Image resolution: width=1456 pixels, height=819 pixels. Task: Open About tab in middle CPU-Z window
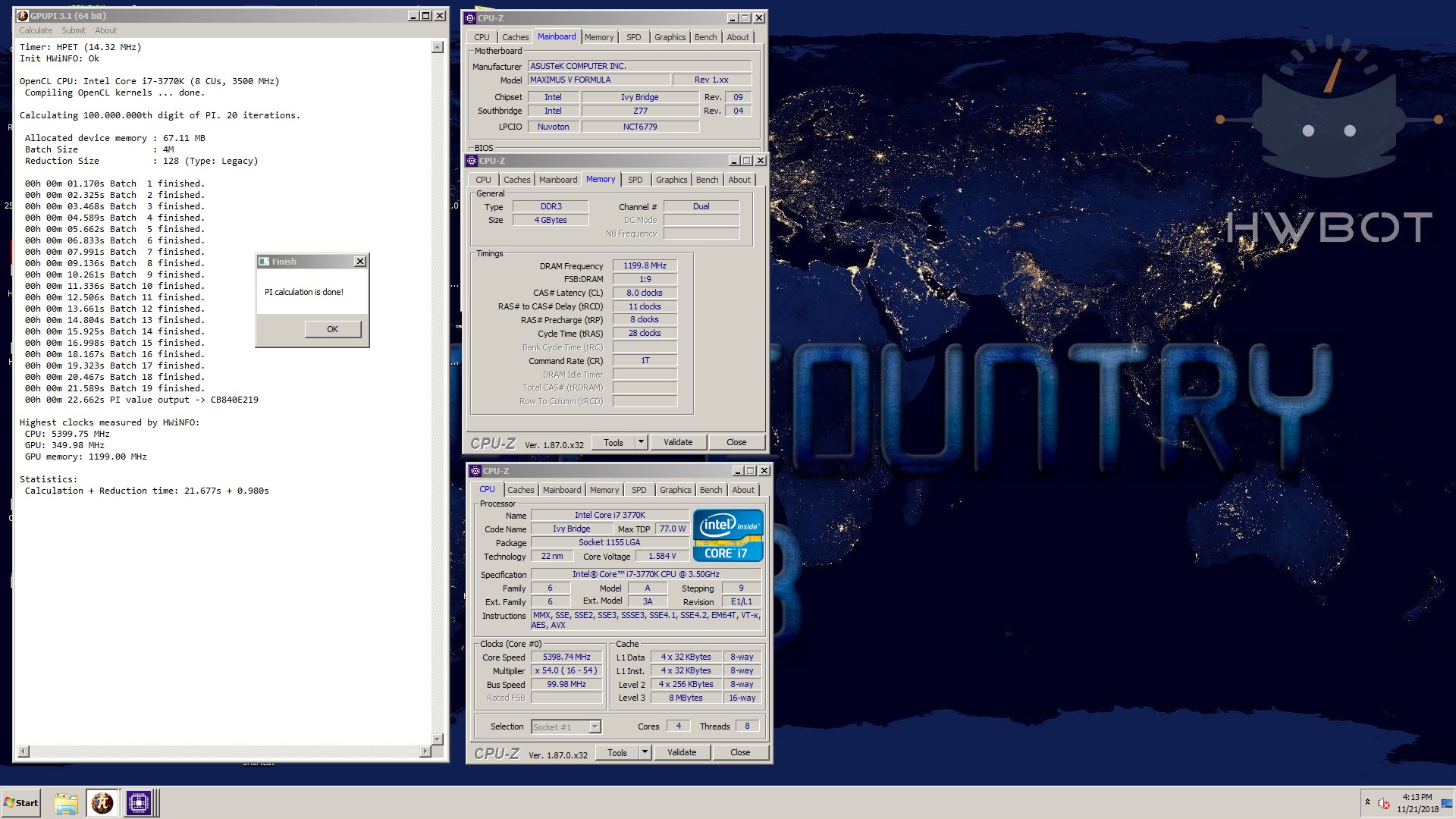[739, 180]
